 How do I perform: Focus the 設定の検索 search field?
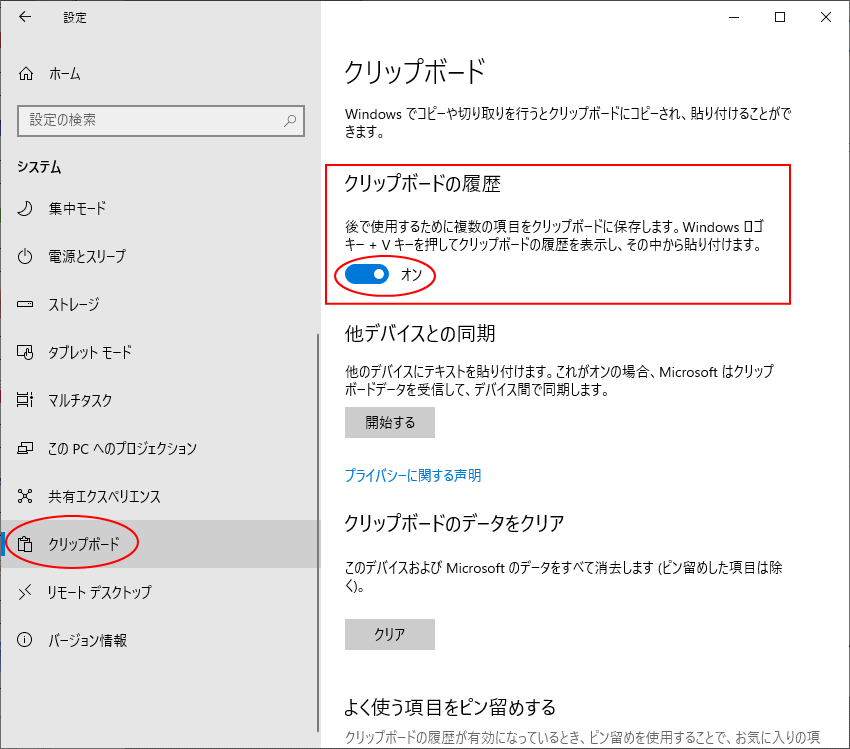[x=150, y=120]
